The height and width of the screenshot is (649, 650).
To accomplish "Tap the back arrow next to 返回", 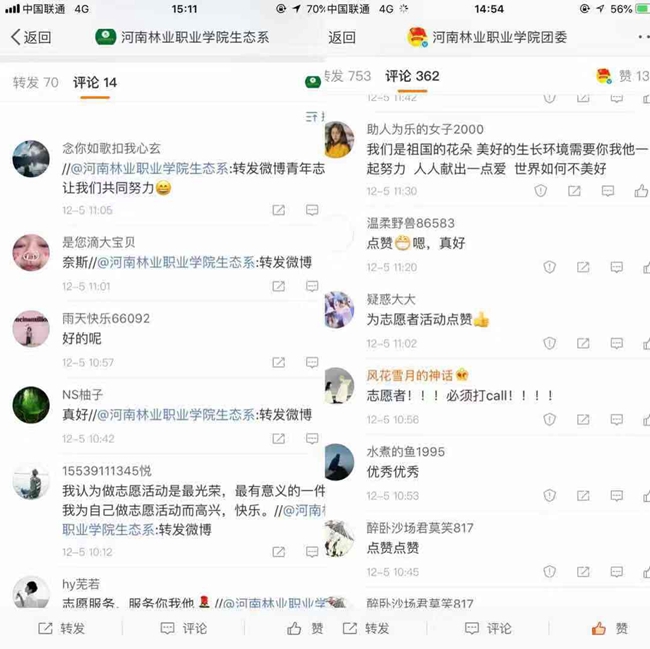I will point(16,37).
